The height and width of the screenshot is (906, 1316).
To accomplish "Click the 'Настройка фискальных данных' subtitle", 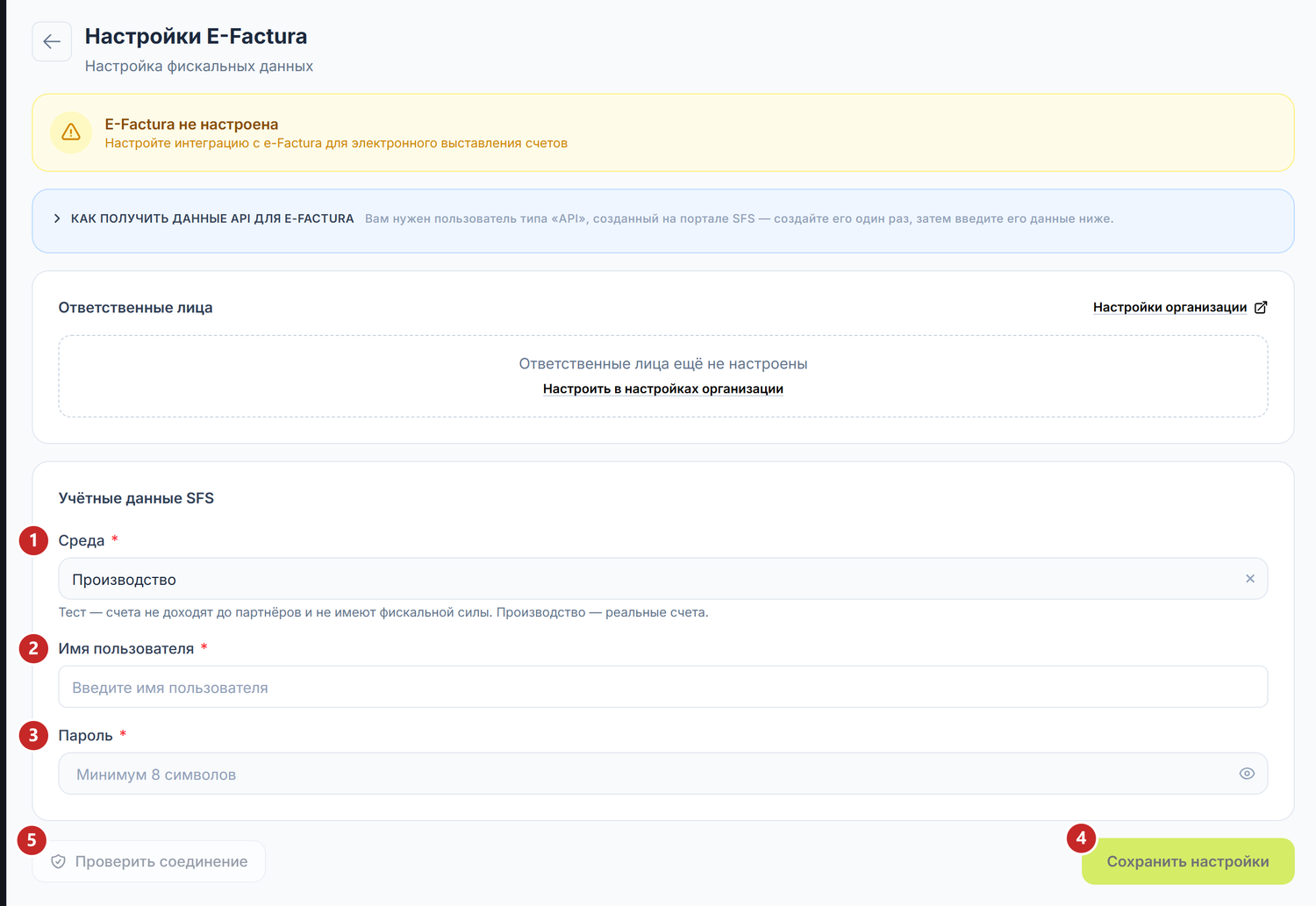I will point(198,67).
